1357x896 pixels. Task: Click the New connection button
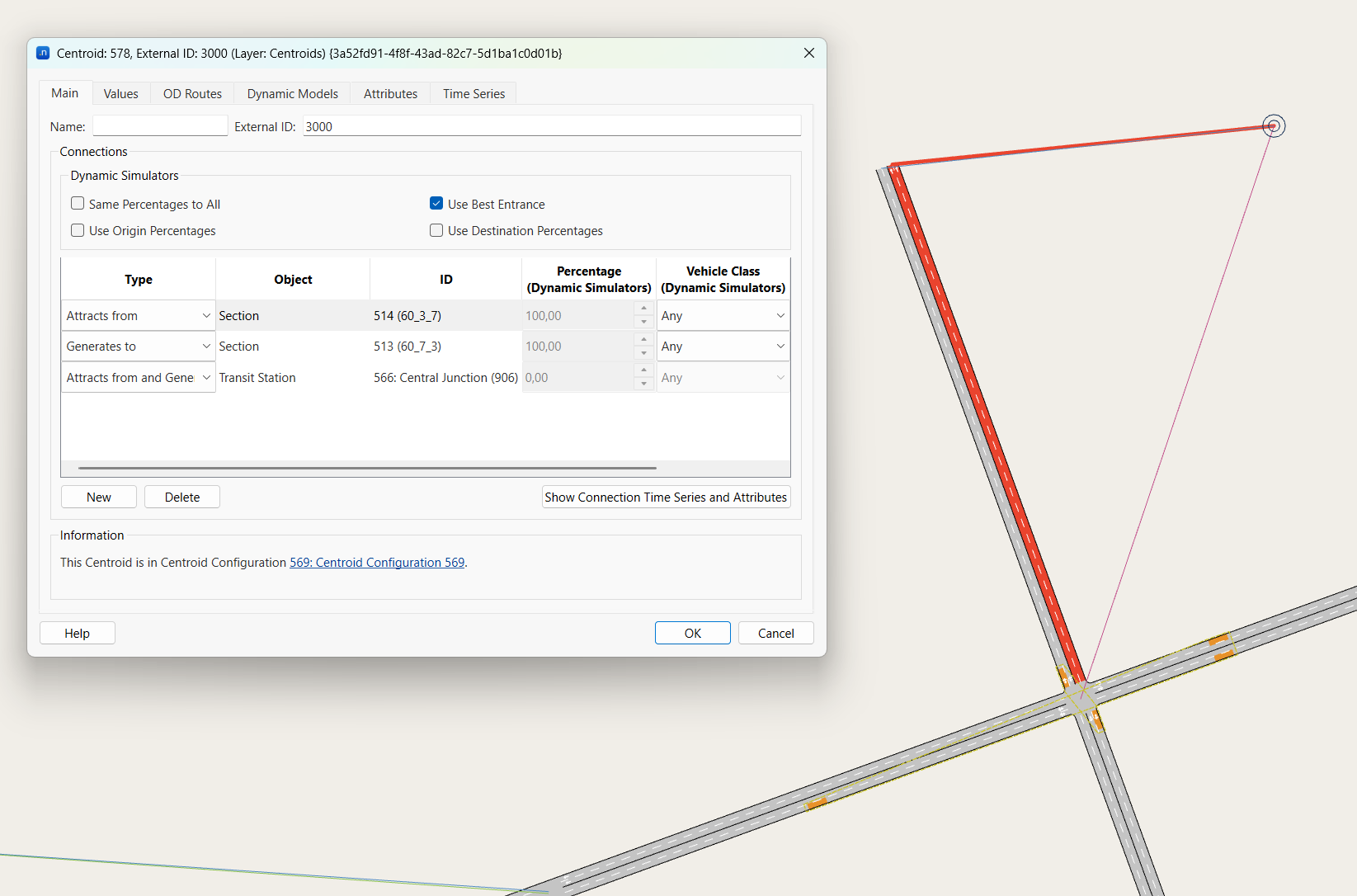99,497
